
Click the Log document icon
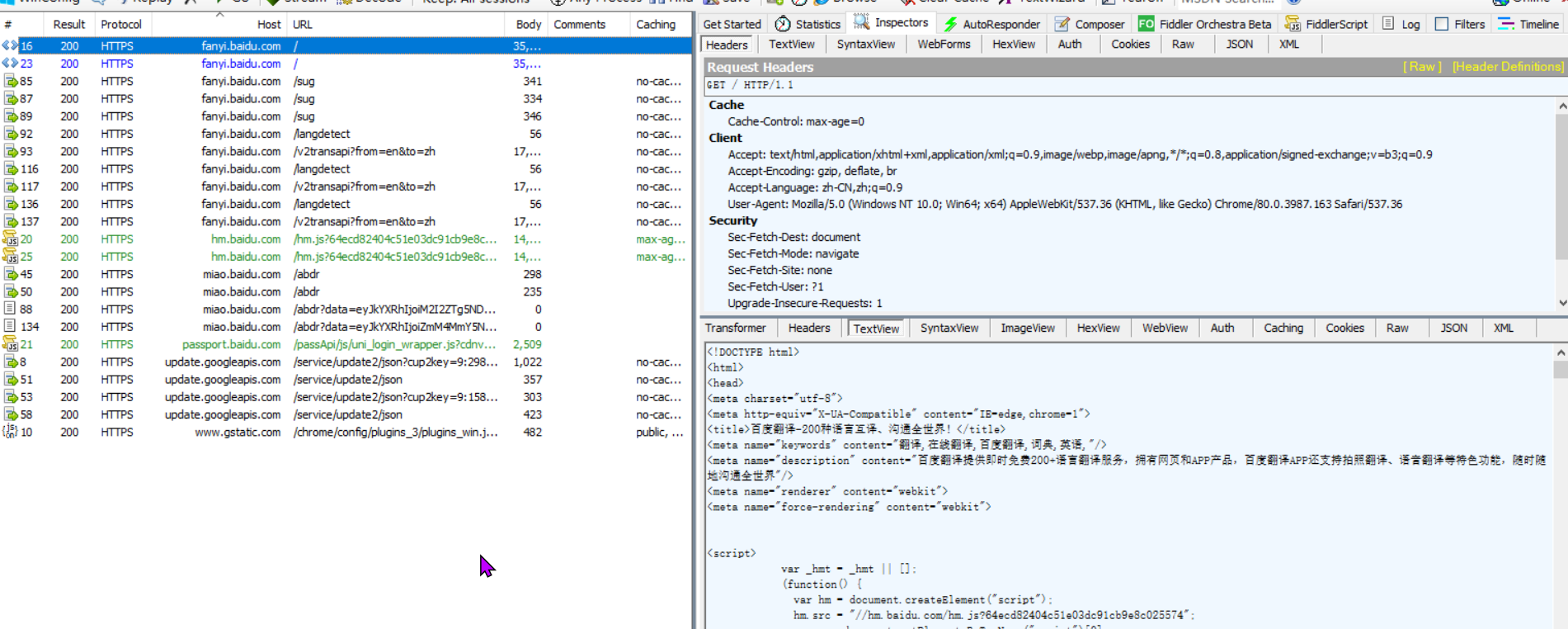click(x=1388, y=24)
